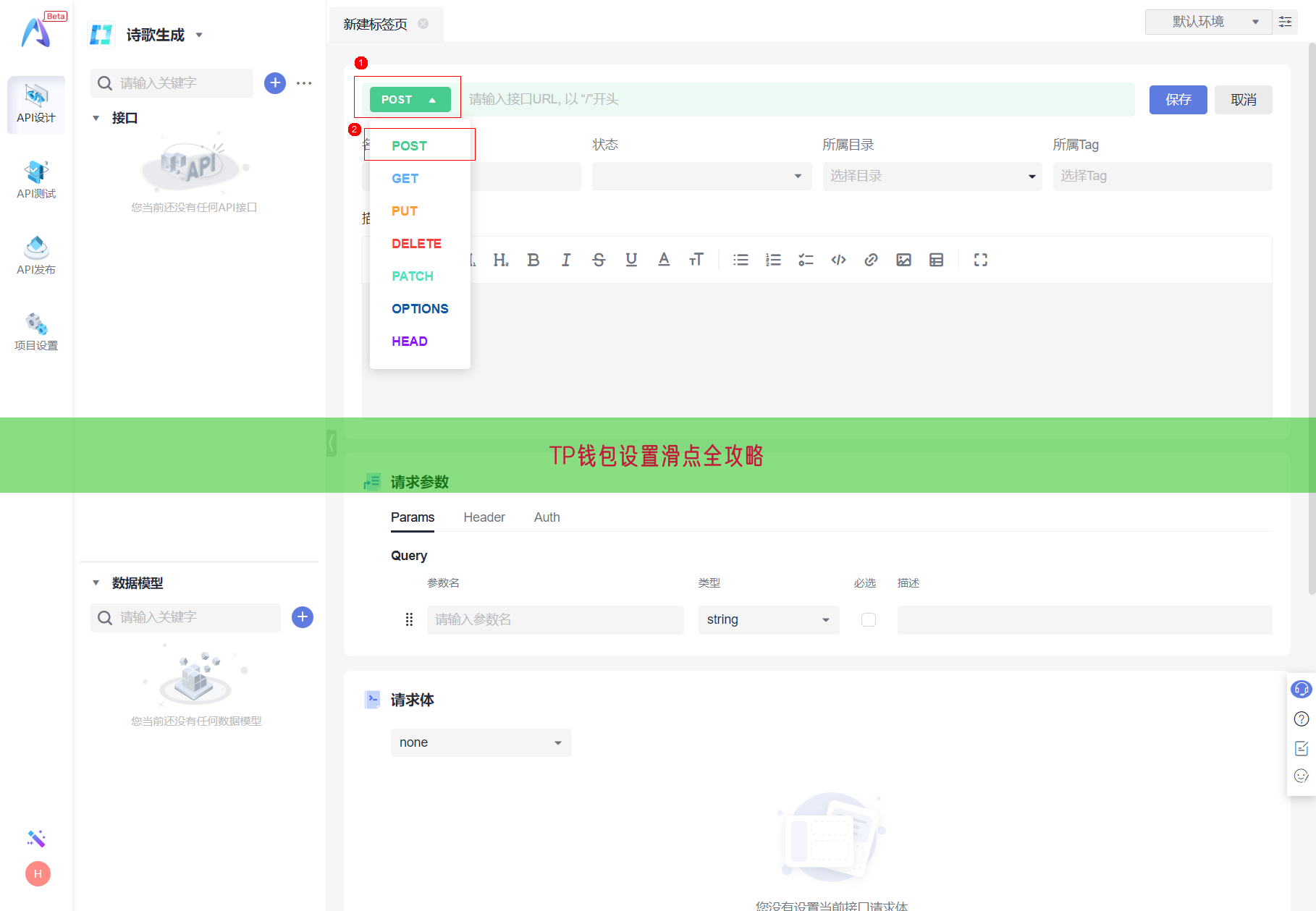Open the none request body dropdown

(x=481, y=742)
